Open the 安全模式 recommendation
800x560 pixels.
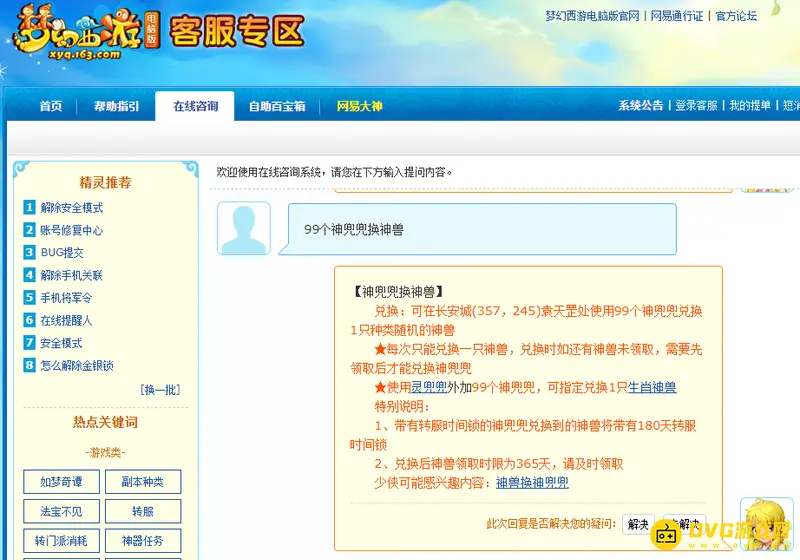click(61, 343)
